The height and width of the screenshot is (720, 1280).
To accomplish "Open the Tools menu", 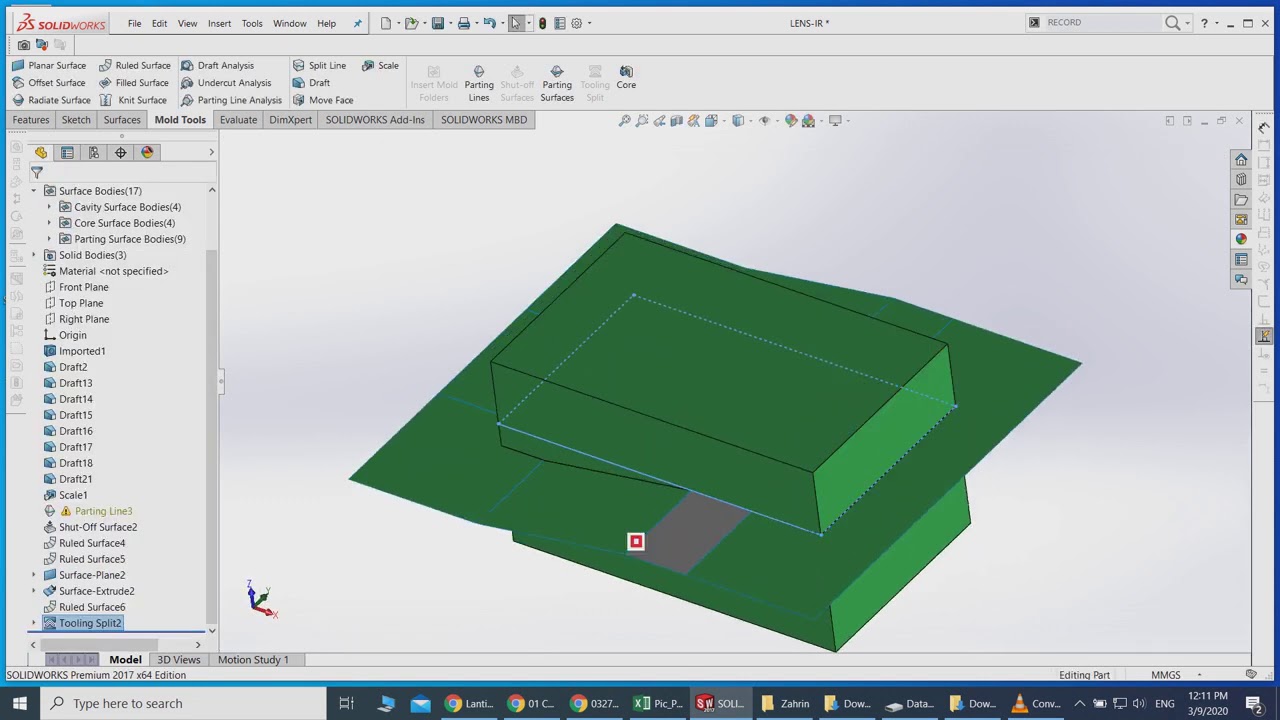I will 252,23.
